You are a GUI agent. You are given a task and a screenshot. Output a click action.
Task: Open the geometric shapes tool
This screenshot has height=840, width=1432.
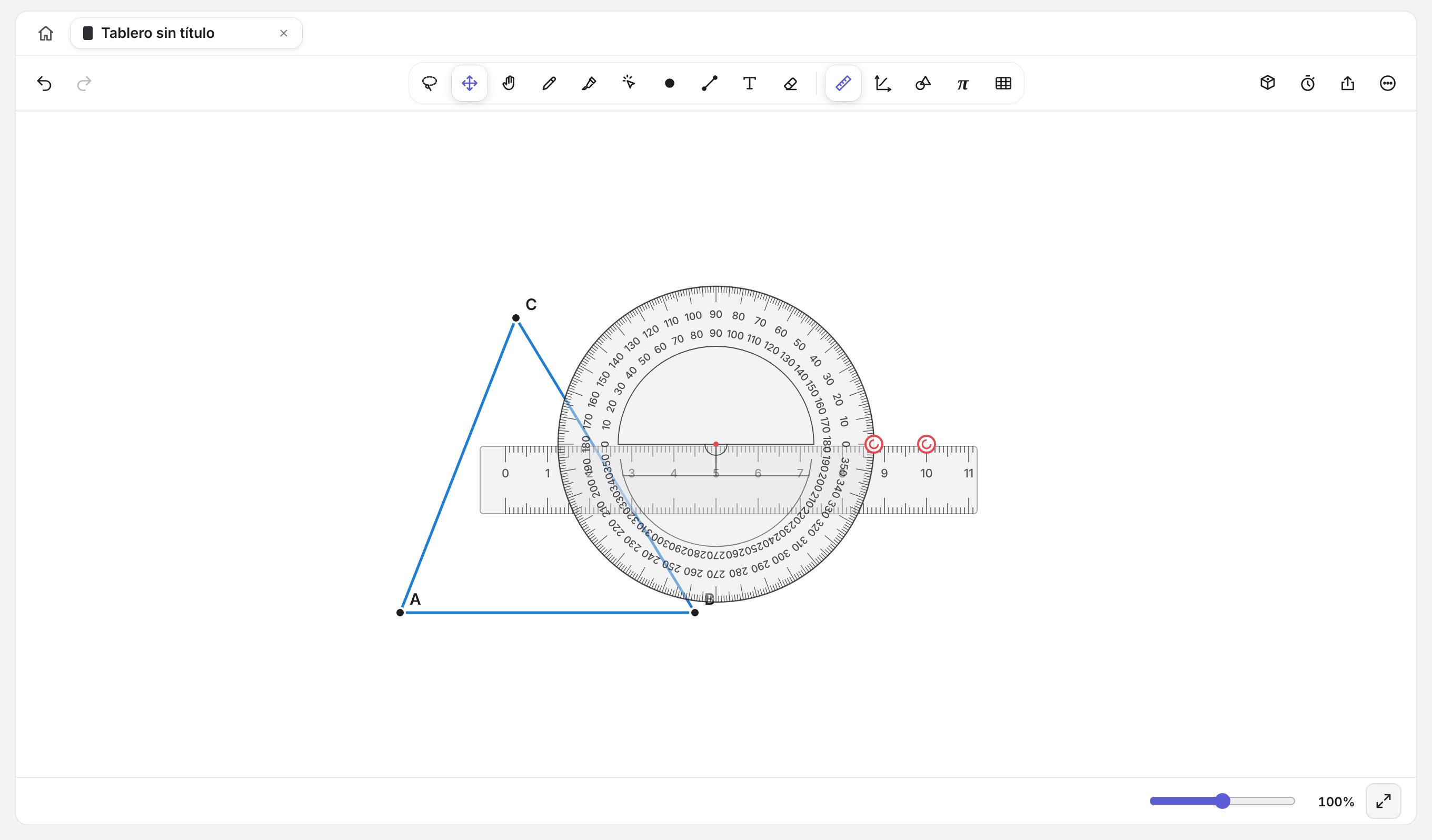pos(923,84)
